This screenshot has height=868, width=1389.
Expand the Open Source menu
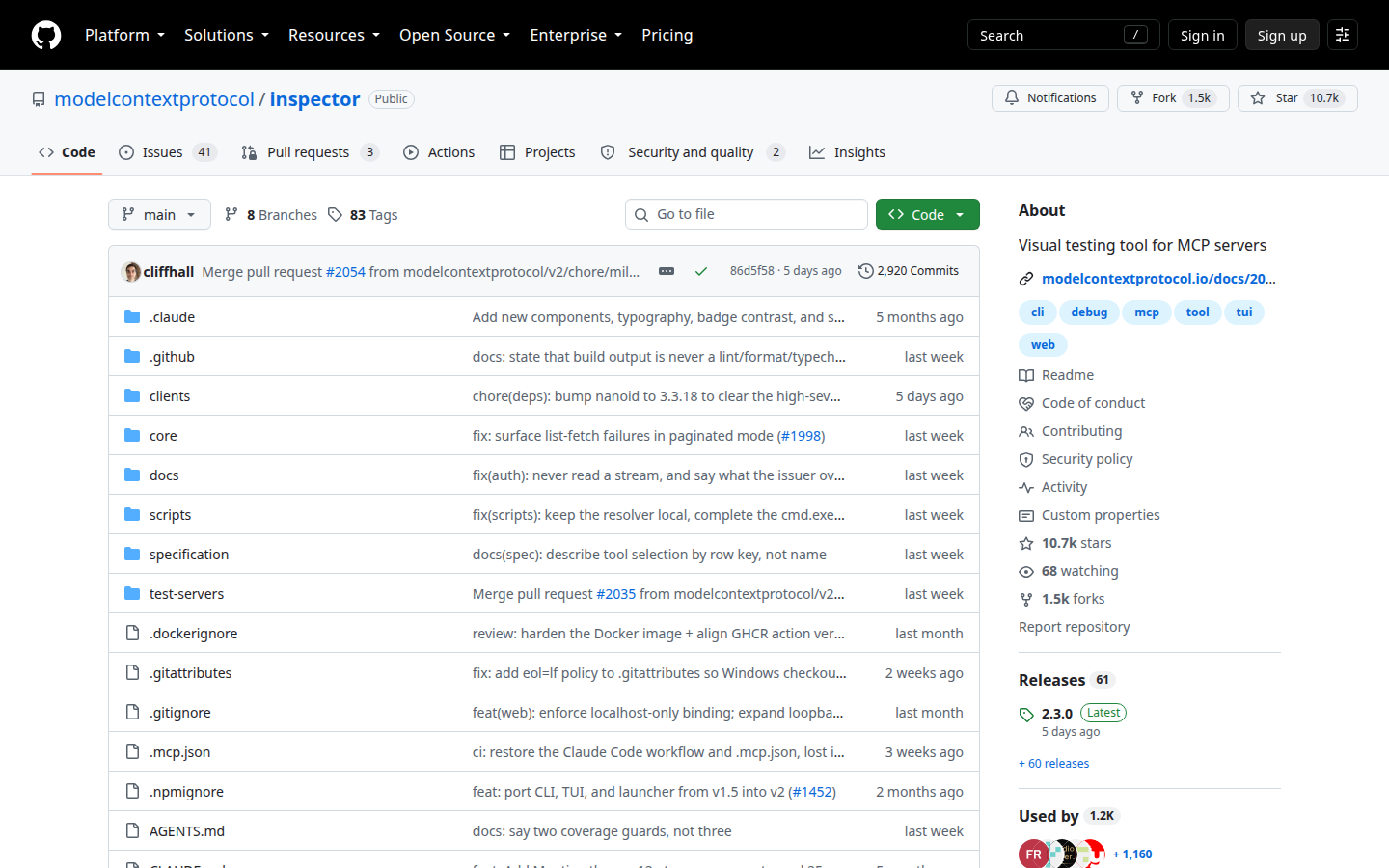point(454,35)
